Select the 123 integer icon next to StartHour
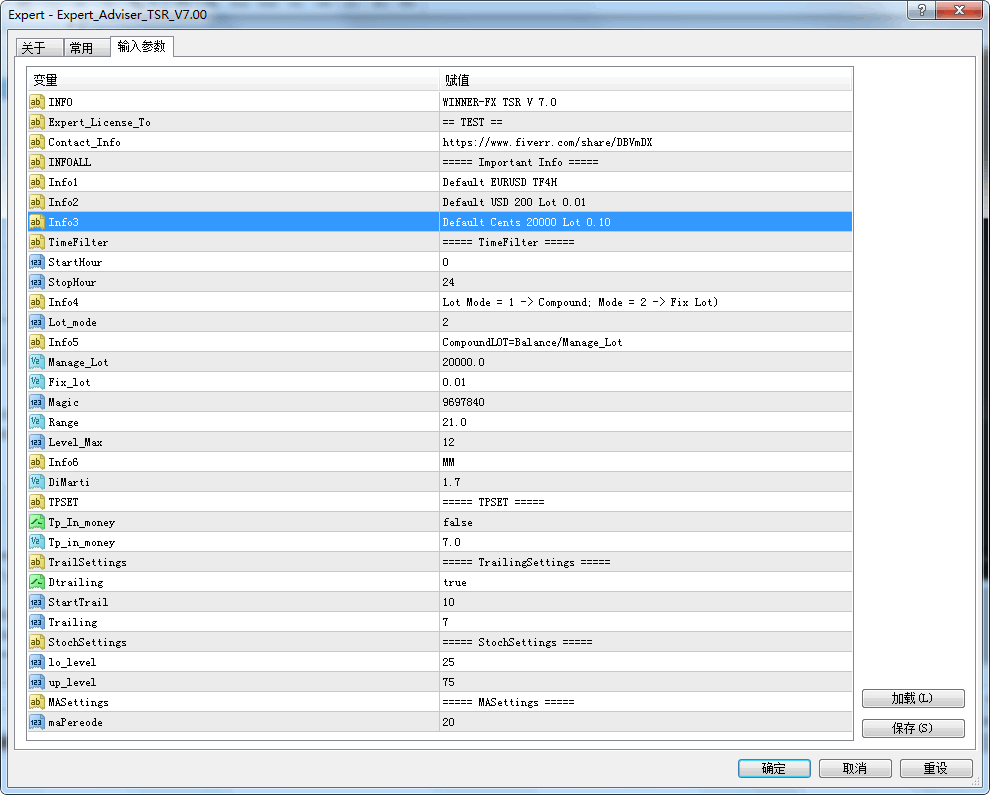990x795 pixels. (35, 262)
